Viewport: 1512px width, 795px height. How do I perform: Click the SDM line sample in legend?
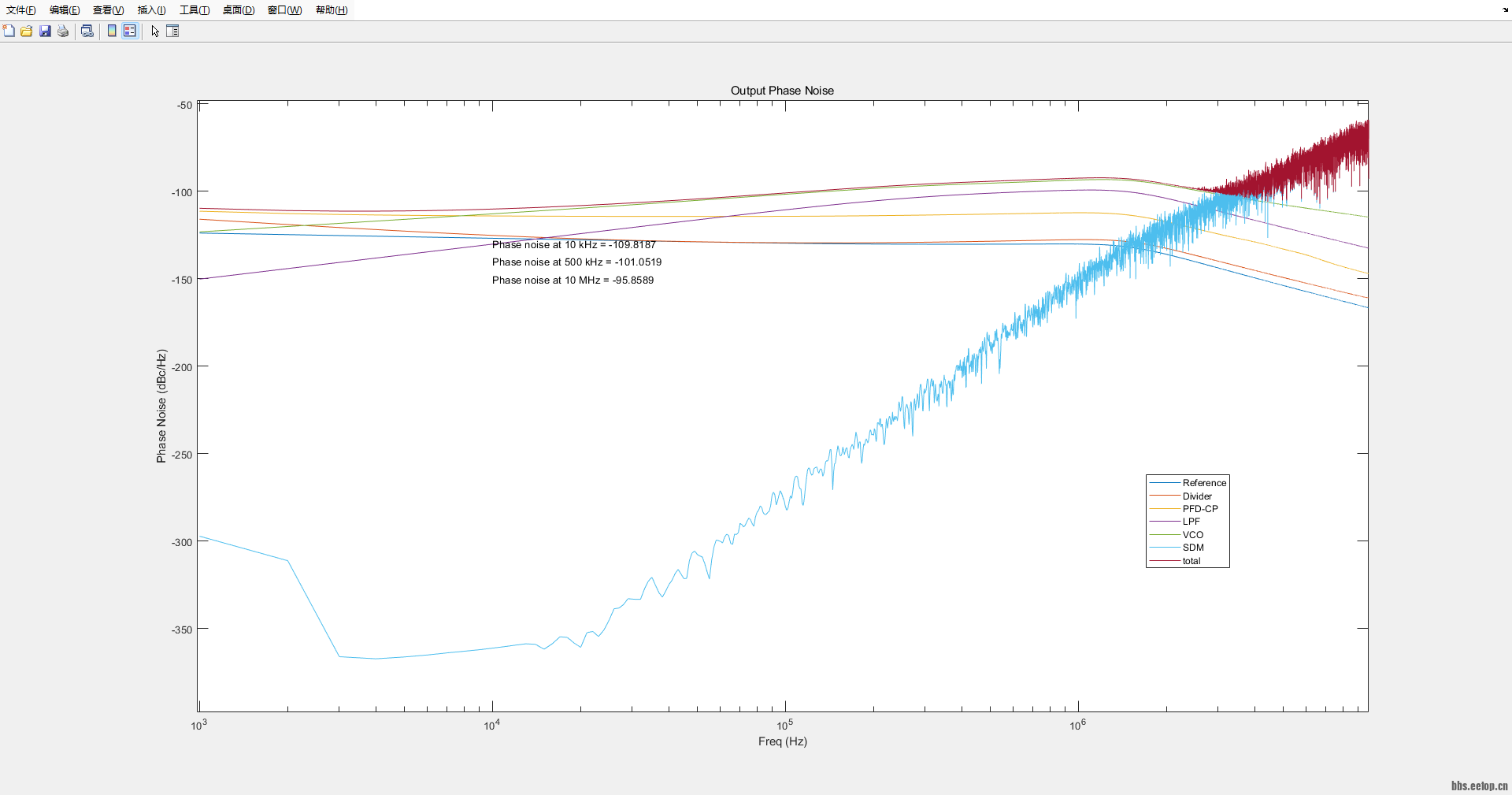pyautogui.click(x=1165, y=548)
